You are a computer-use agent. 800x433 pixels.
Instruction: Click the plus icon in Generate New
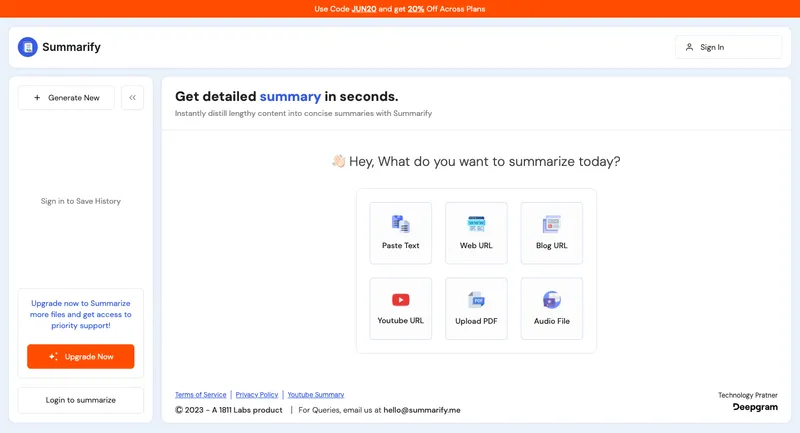(37, 98)
